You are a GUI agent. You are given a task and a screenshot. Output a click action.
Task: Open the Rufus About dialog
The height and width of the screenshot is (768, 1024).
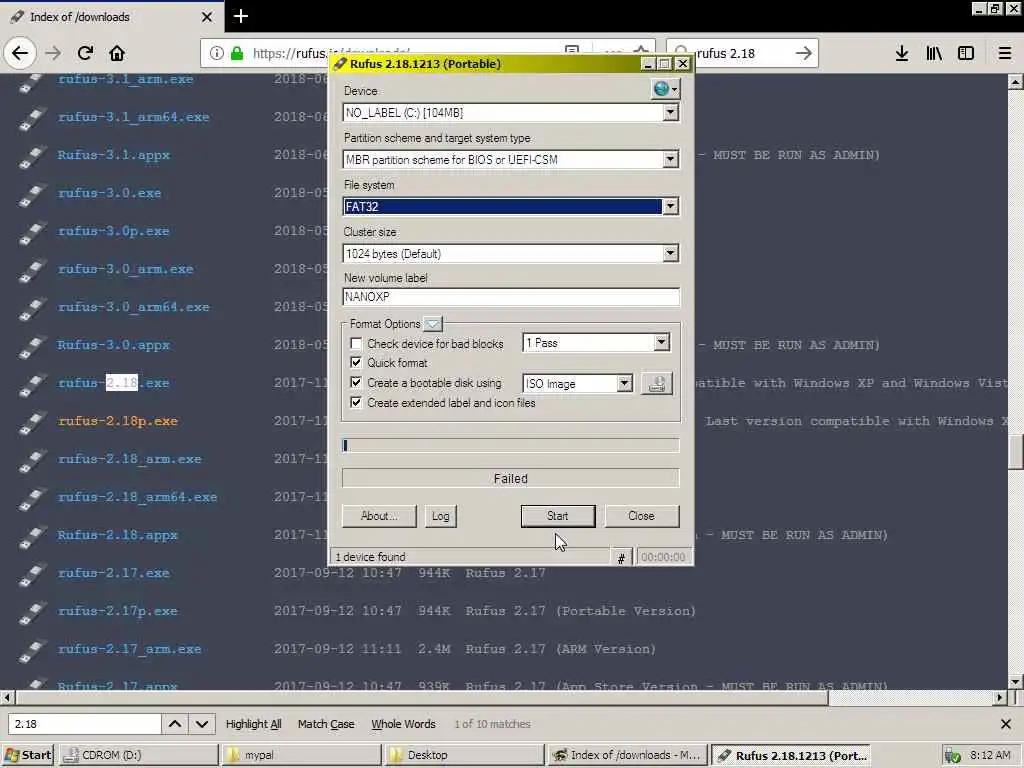[x=379, y=516]
